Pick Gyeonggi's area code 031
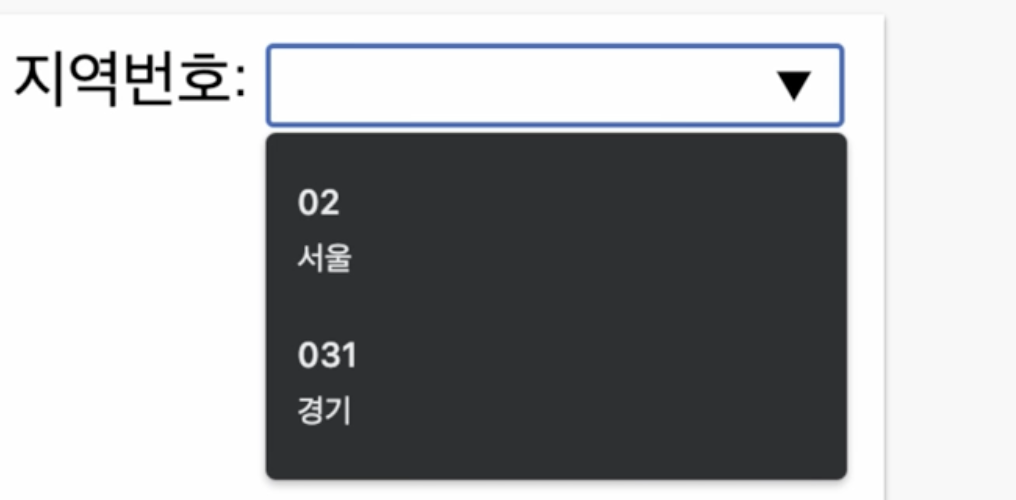 (x=555, y=381)
